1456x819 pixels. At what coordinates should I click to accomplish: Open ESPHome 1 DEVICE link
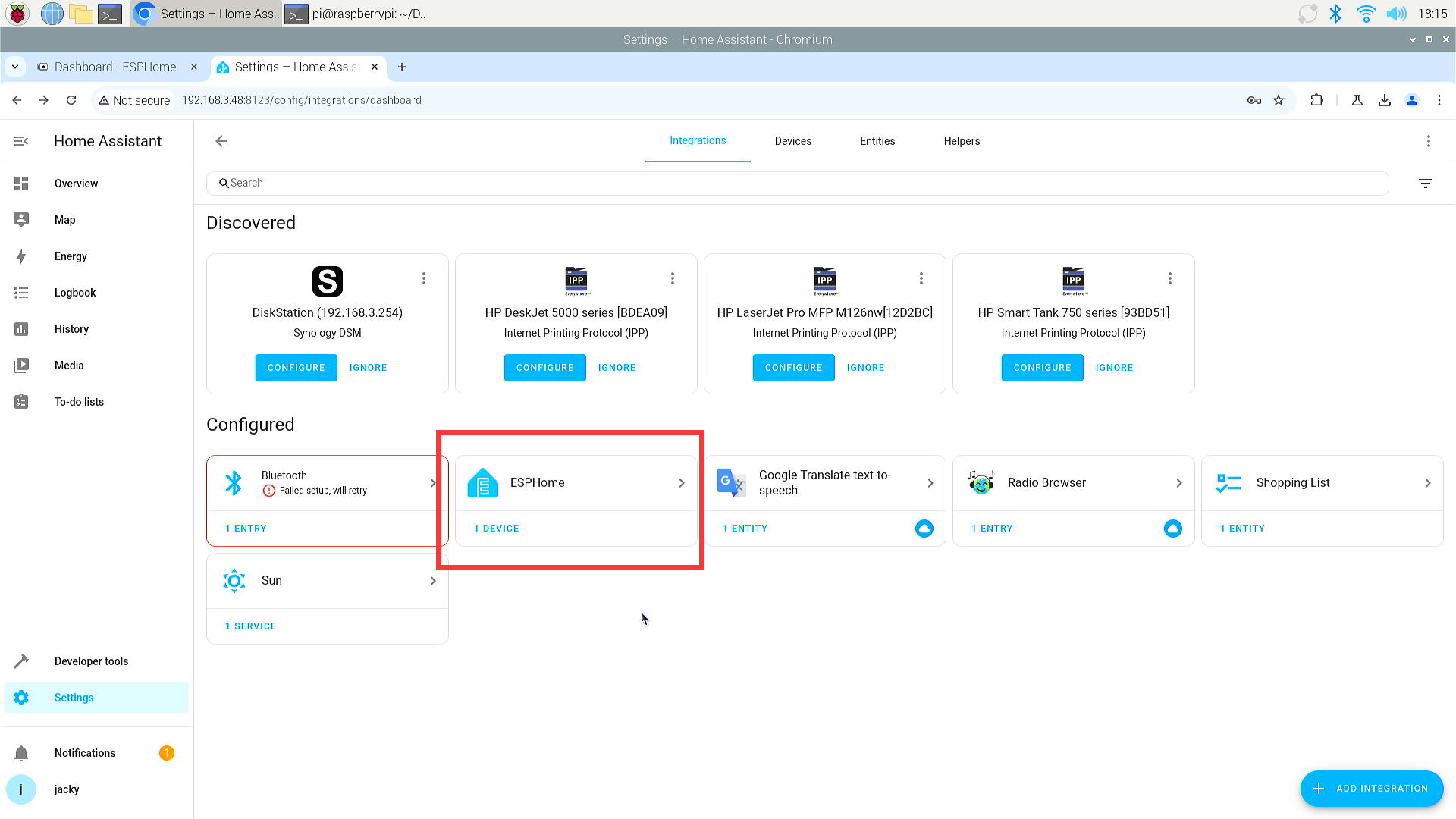pos(497,529)
